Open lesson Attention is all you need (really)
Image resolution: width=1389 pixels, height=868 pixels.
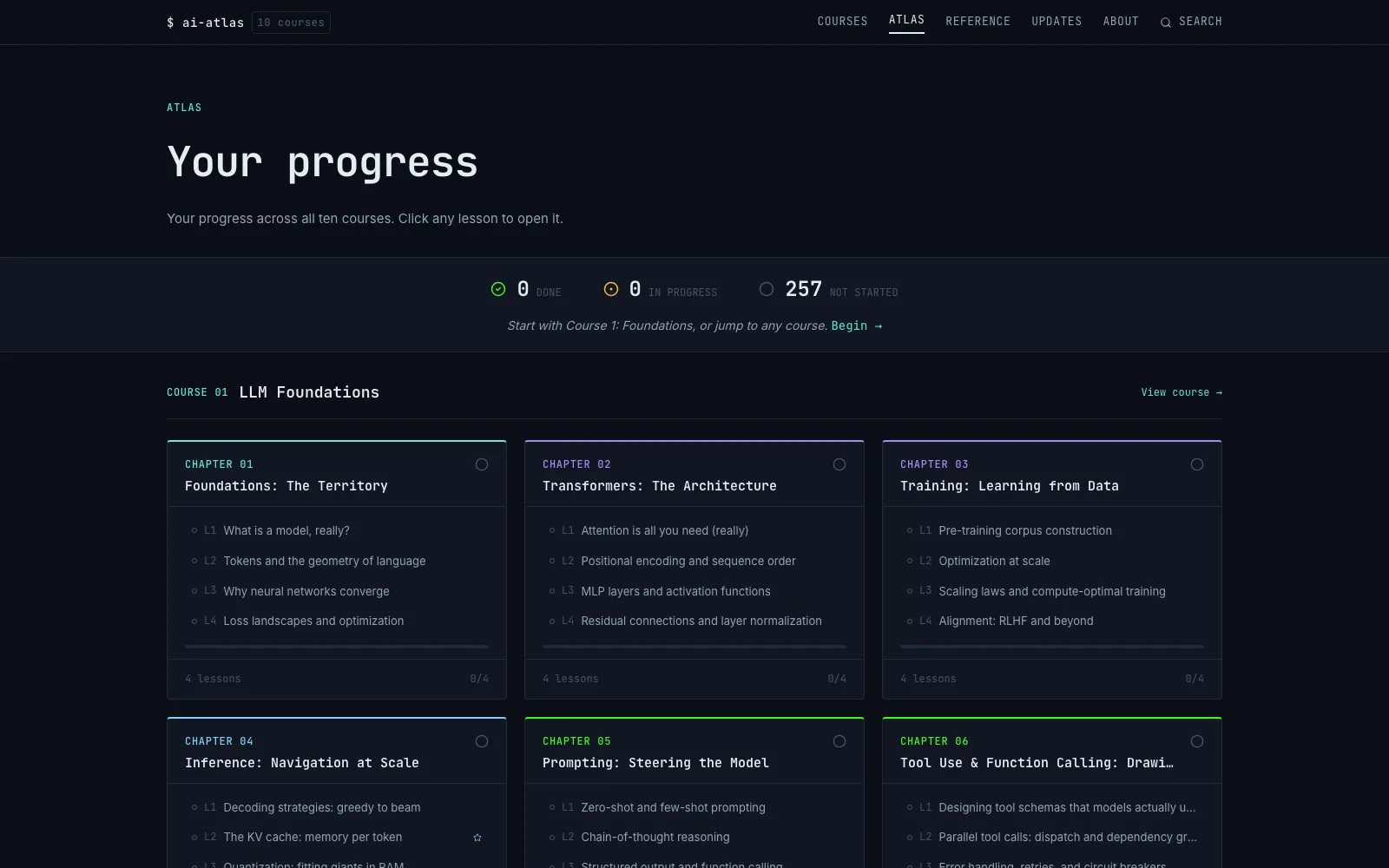tap(694, 530)
